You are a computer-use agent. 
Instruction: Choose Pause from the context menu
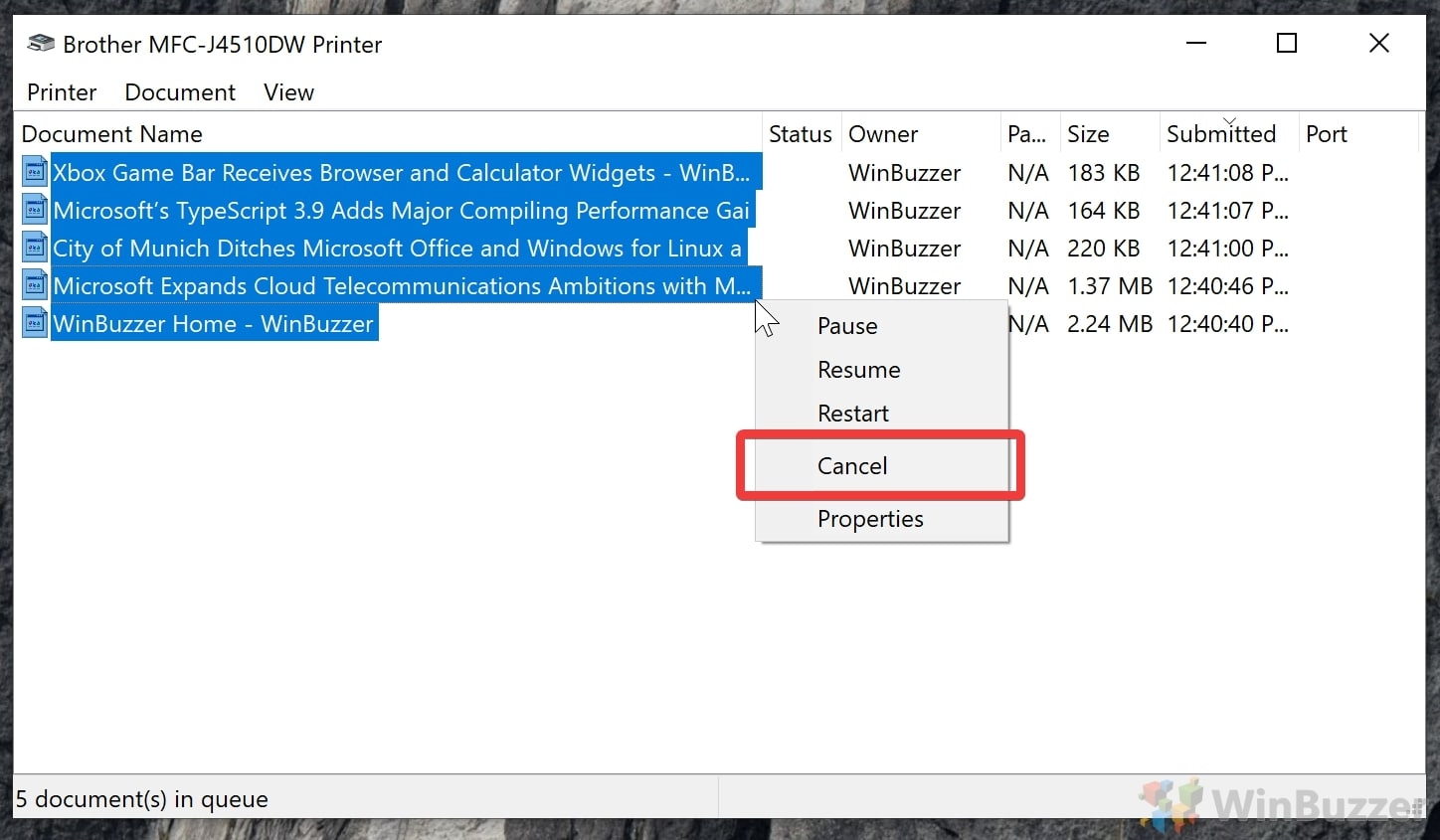(x=847, y=326)
